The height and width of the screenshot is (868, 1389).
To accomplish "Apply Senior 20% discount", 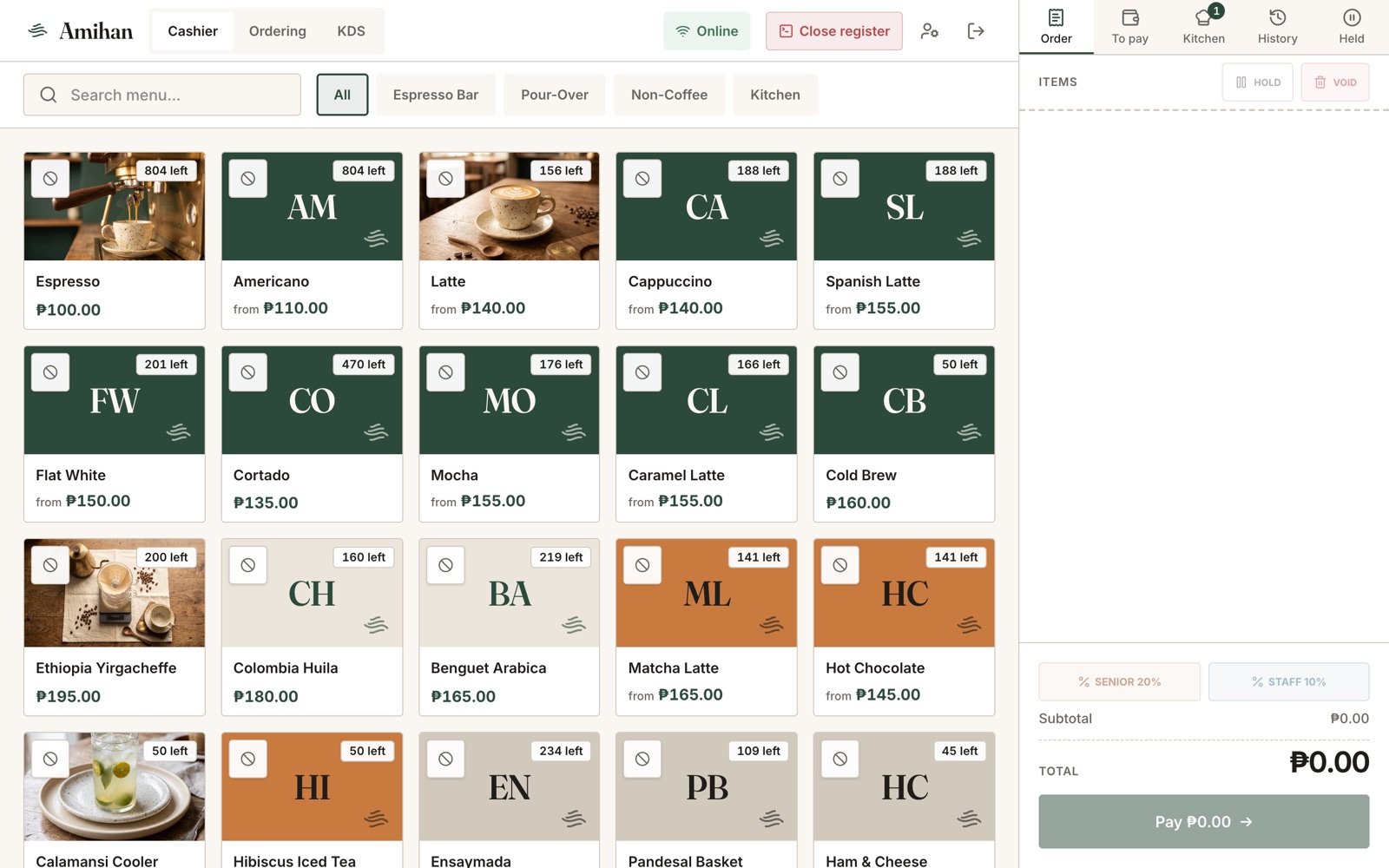I will (1120, 681).
